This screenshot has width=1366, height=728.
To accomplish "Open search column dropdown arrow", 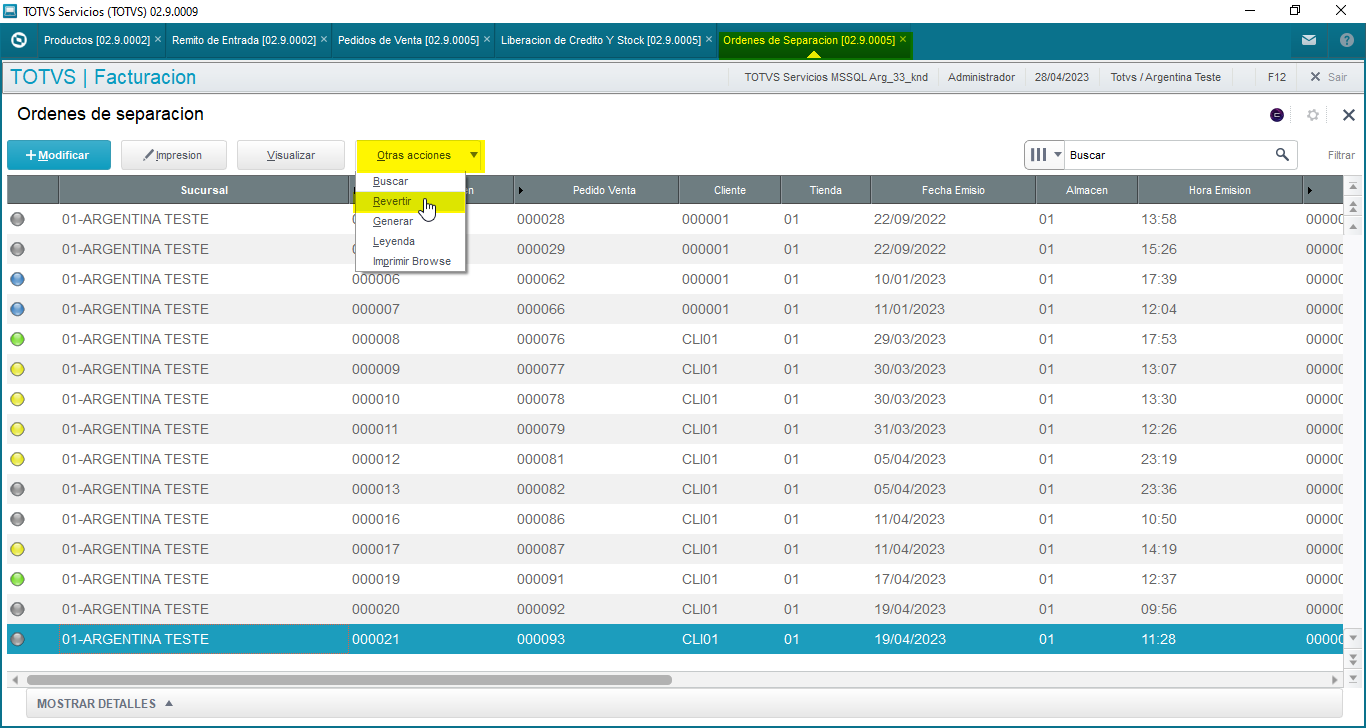I will [1057, 155].
